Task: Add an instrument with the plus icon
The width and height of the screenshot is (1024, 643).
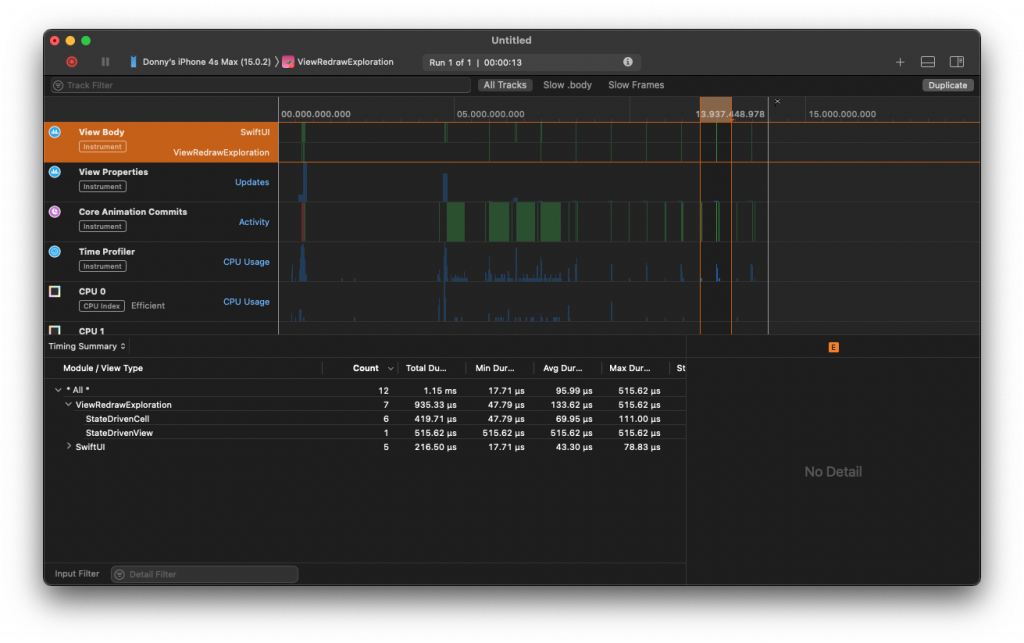Action: 900,62
